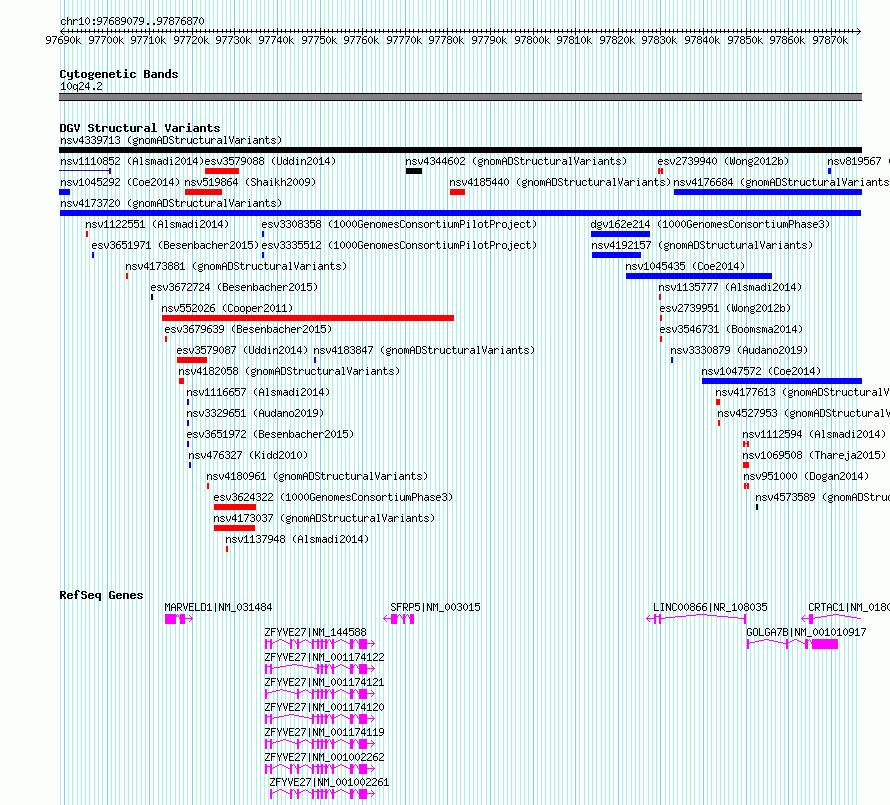890x805 pixels.
Task: Click the red esv3579088 variant bar
Action: tap(222, 171)
